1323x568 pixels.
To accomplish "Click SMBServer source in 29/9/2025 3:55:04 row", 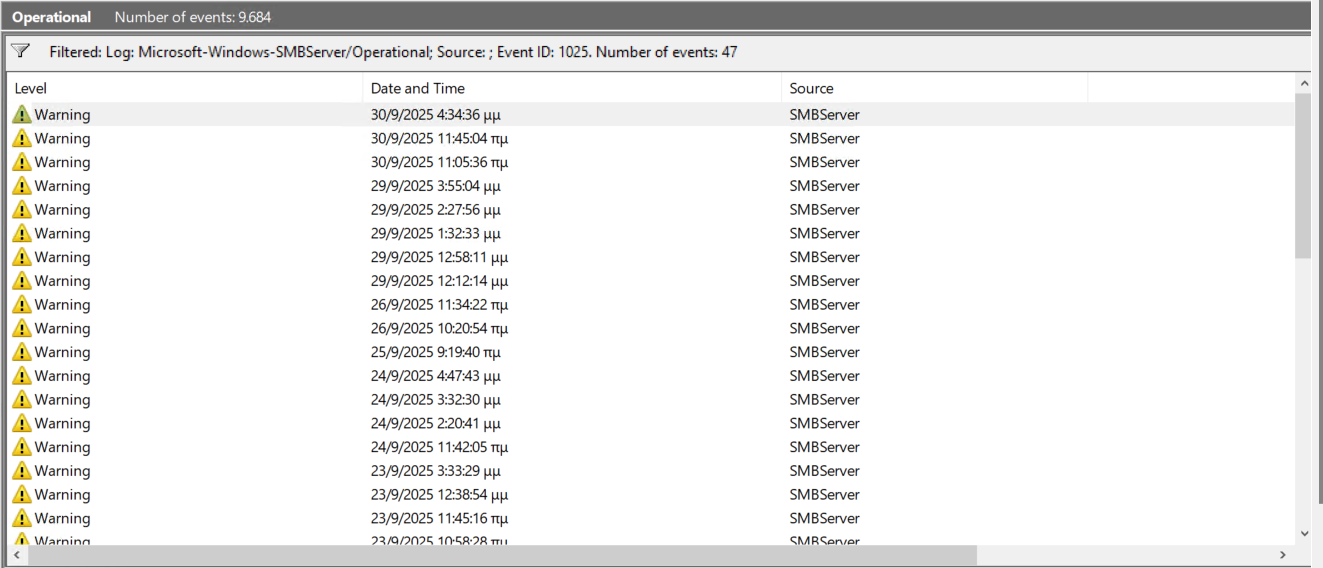I will coord(824,186).
